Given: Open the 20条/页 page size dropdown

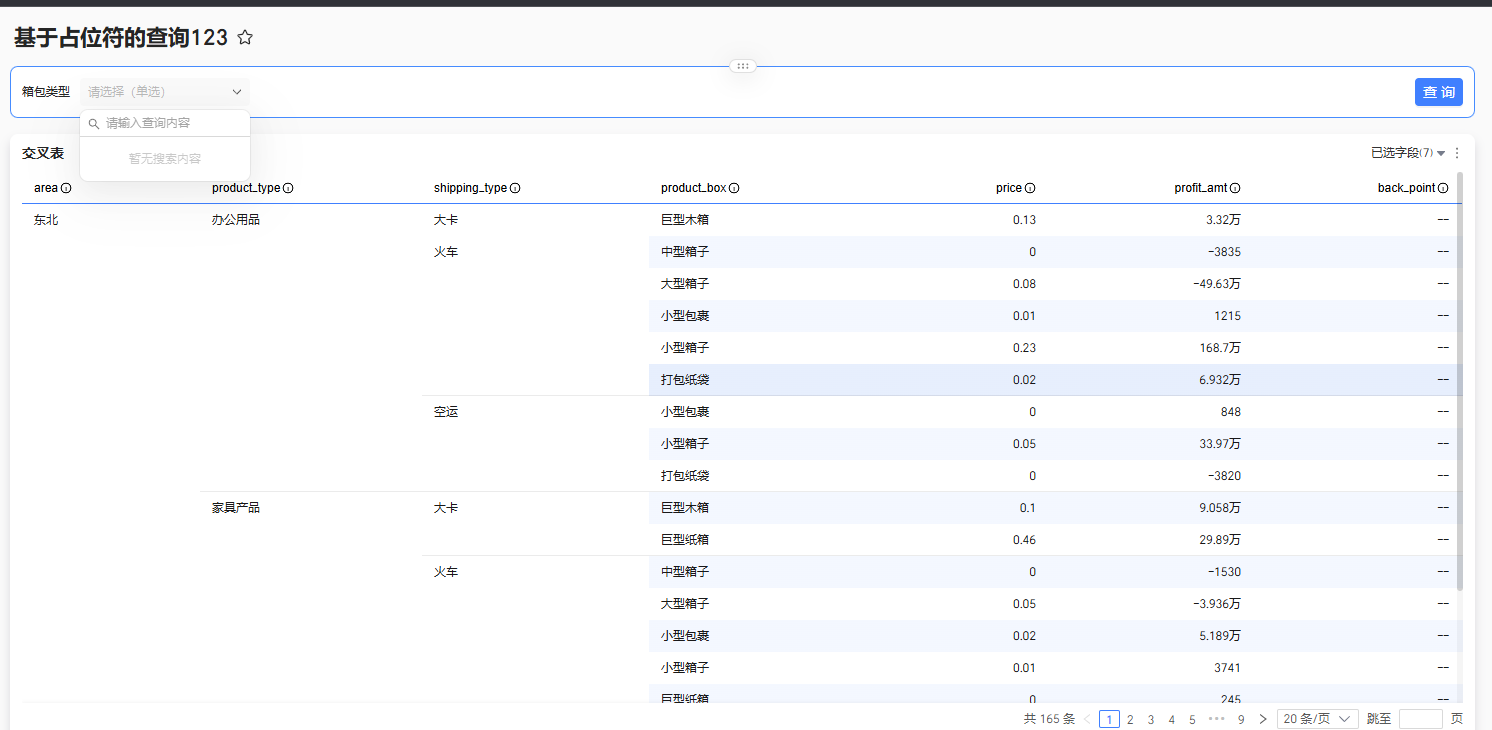Looking at the screenshot, I should [1317, 719].
